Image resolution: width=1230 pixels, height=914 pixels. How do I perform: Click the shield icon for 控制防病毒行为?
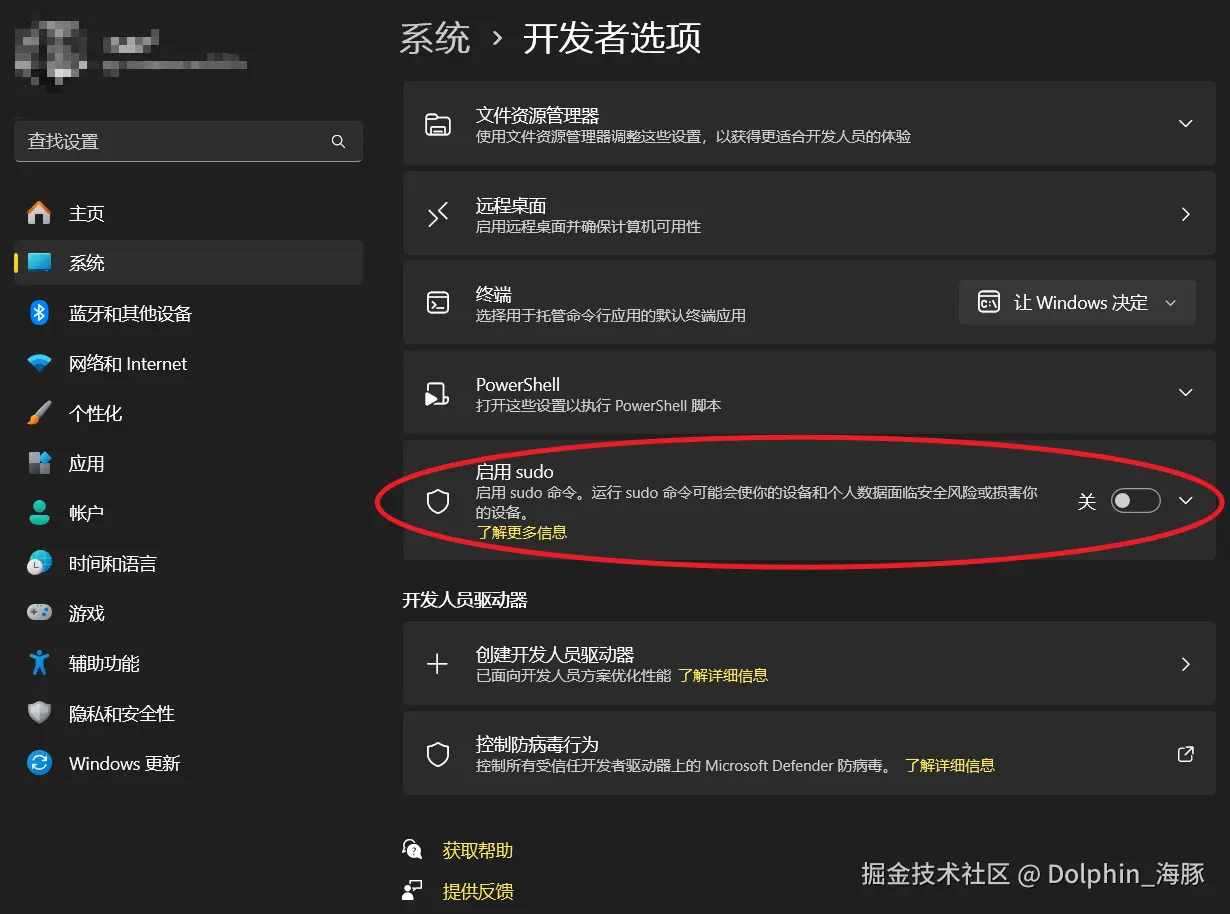[438, 754]
